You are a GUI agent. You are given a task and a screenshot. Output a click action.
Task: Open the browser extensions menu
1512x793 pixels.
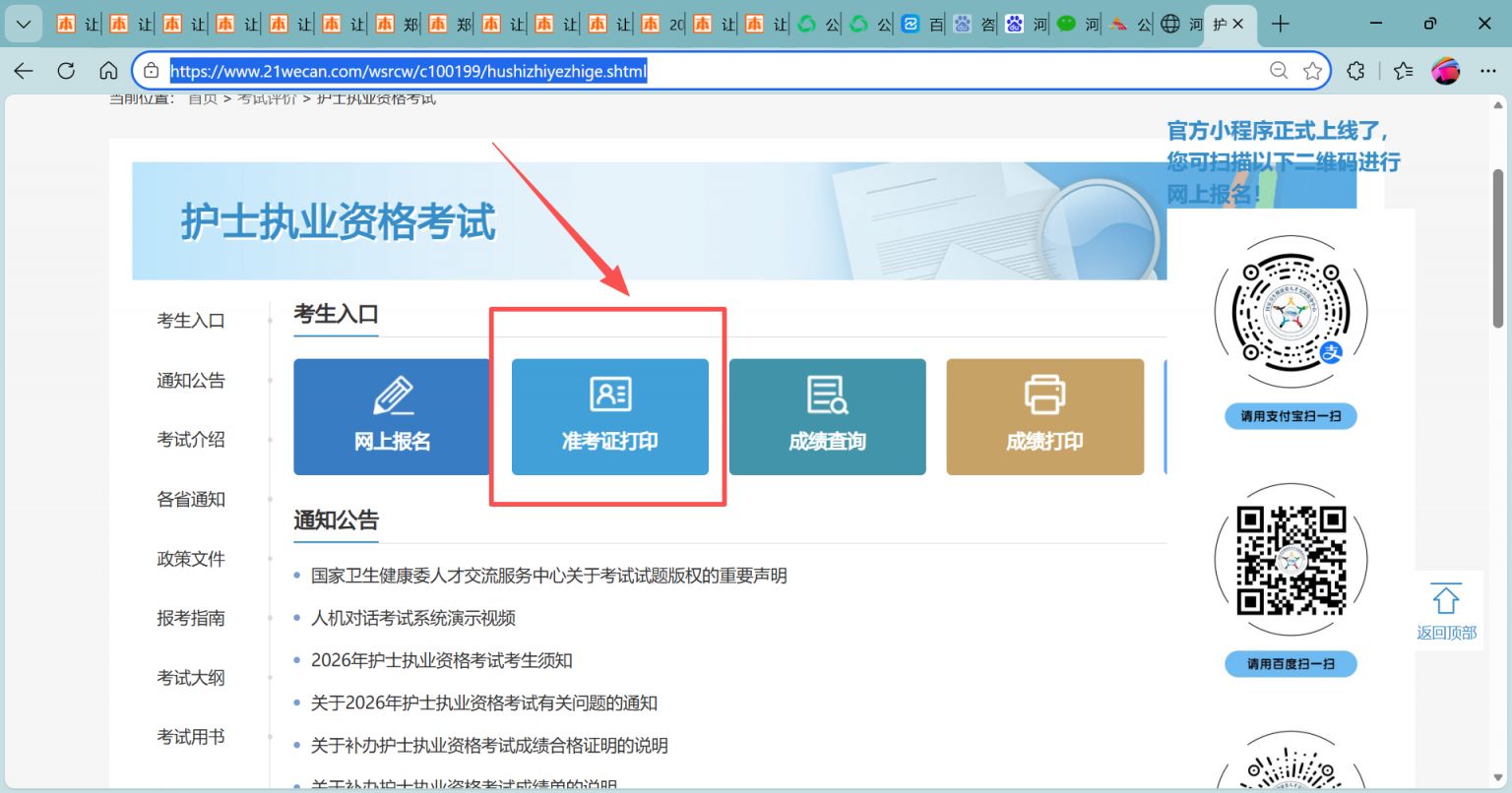(x=1355, y=71)
